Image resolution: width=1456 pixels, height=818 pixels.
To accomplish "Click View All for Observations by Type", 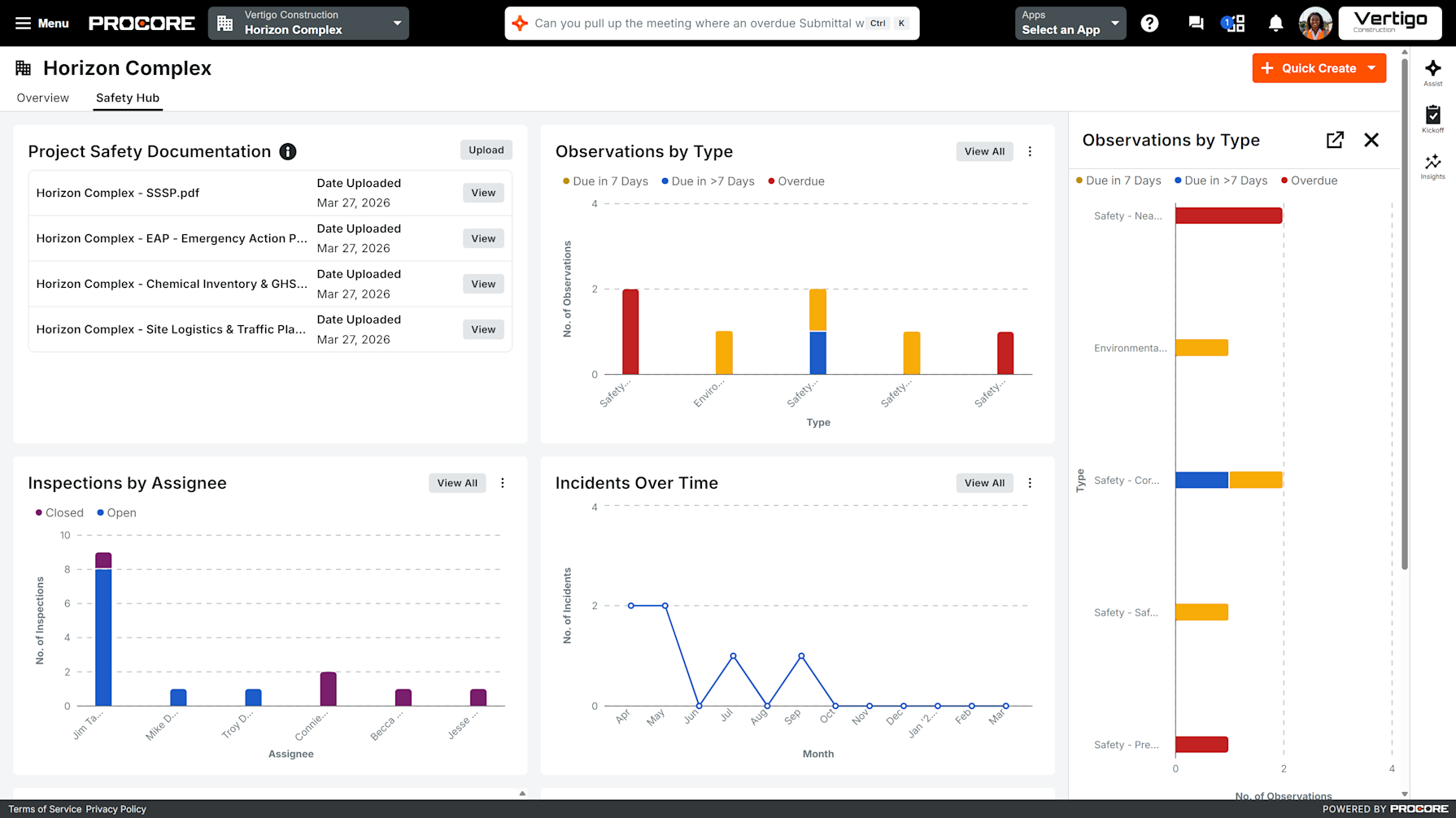I will [984, 151].
